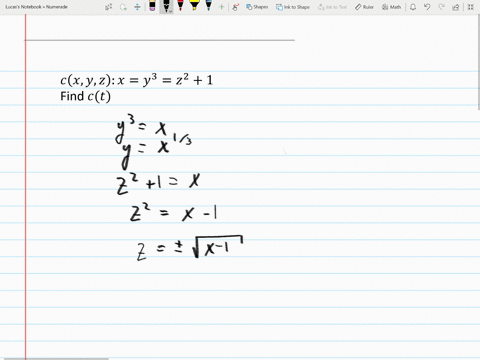Open the black pen options arrow
Screen dimensions: 480x360
170,12
